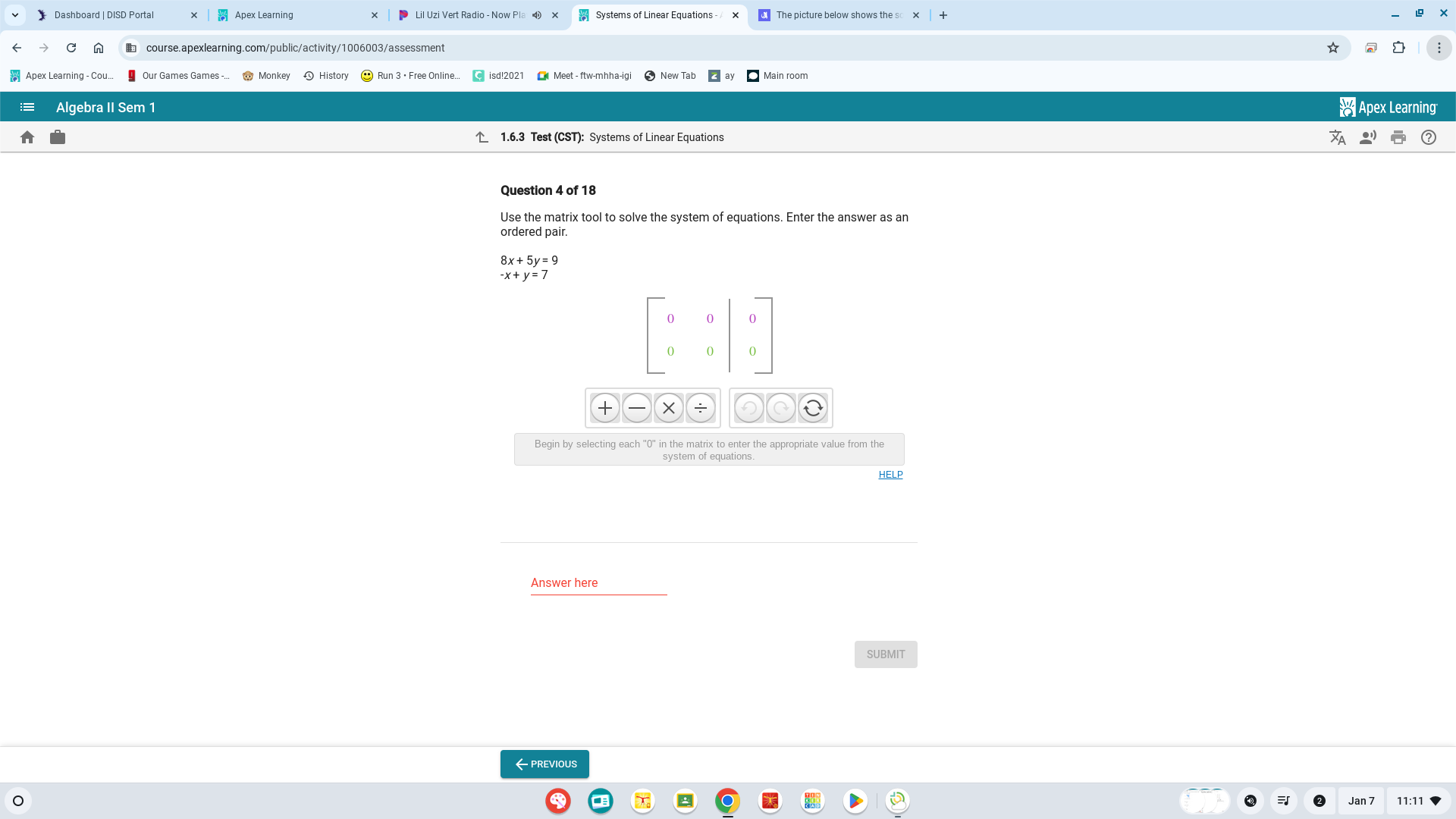Click the briefcase/portfolio icon

[58, 137]
